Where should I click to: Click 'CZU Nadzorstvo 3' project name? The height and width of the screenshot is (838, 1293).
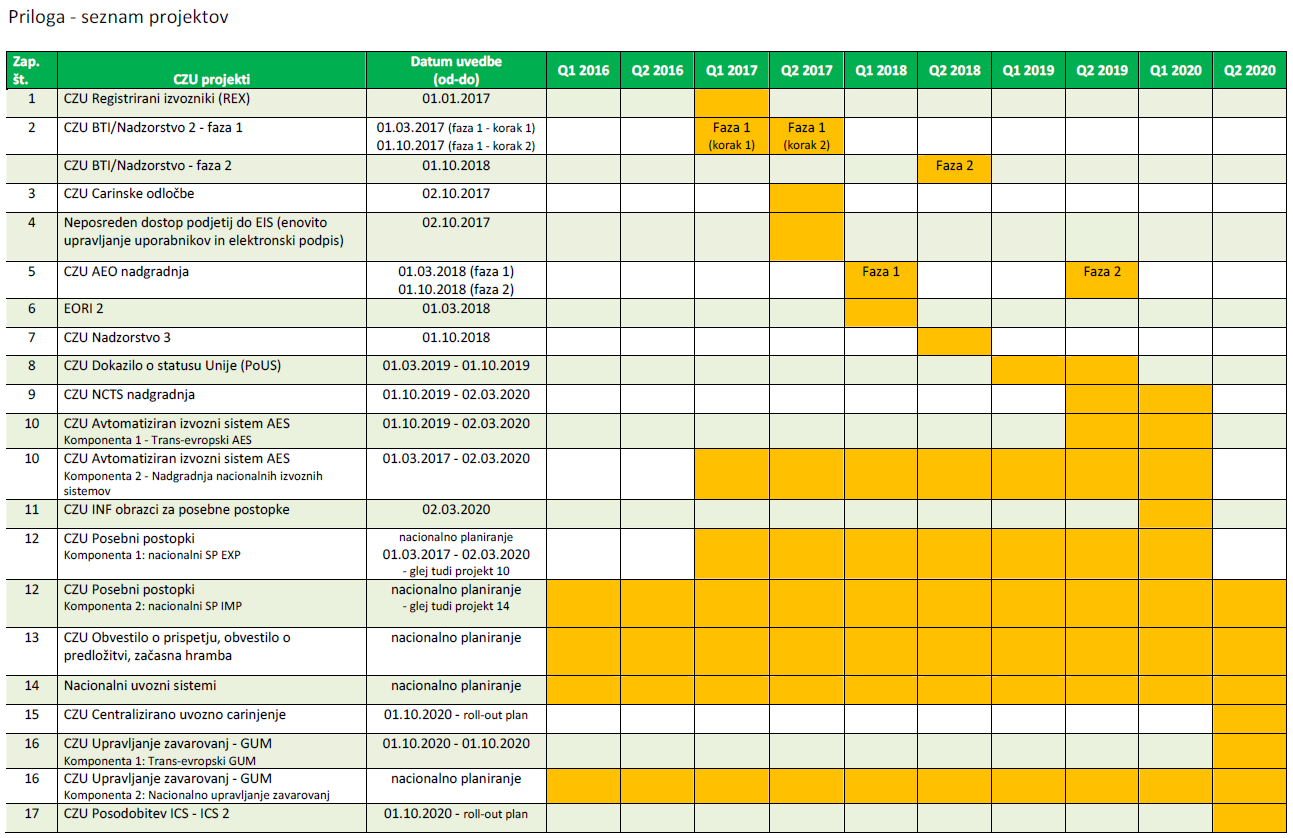click(117, 337)
